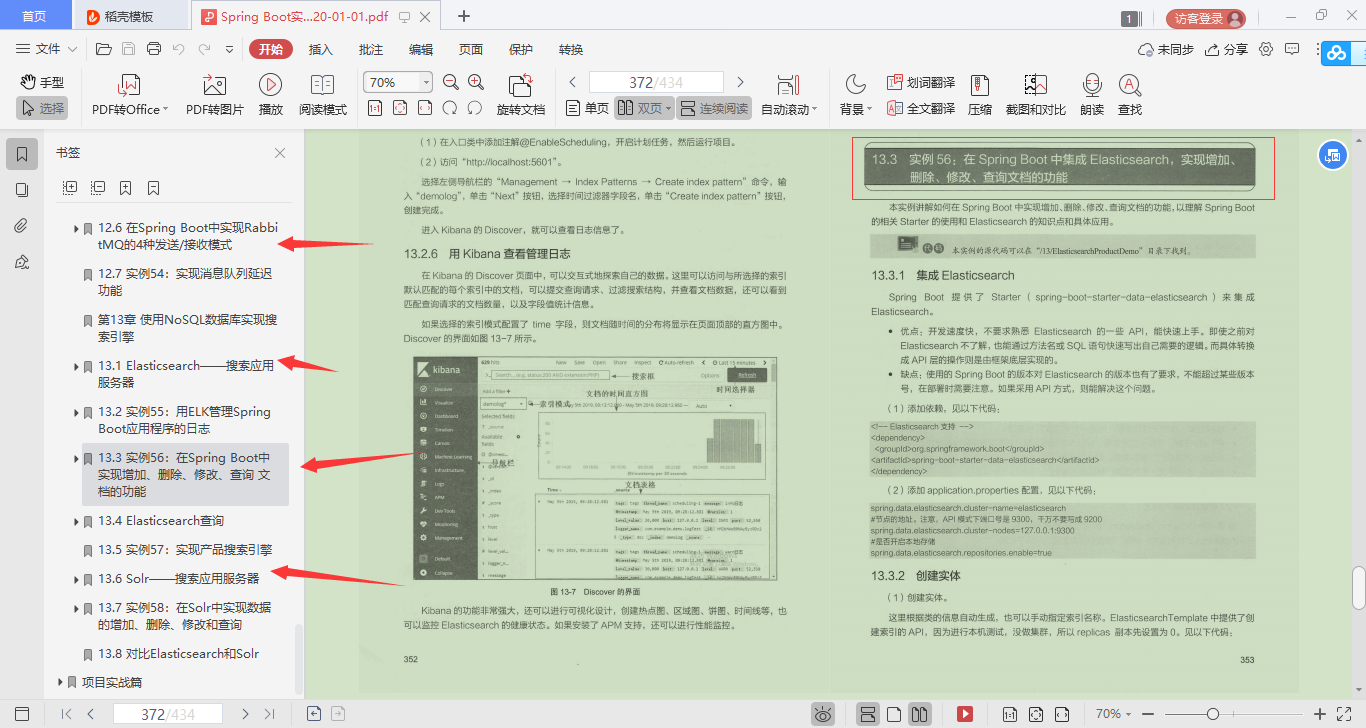Expand bookmark 12.6 RabbitMQ entry
This screenshot has height=728, width=1366.
(76, 228)
